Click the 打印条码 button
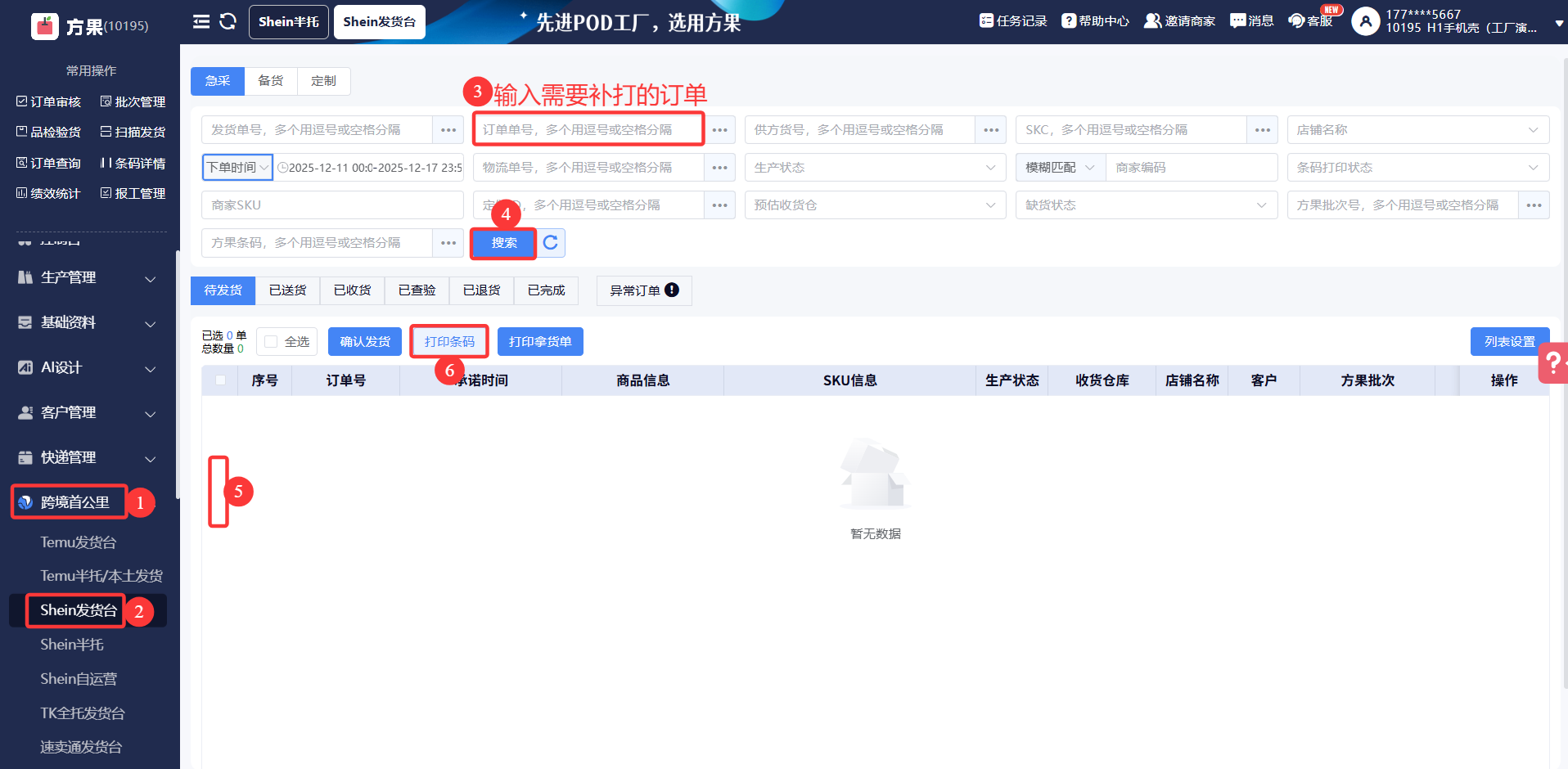1568x769 pixels. point(449,342)
